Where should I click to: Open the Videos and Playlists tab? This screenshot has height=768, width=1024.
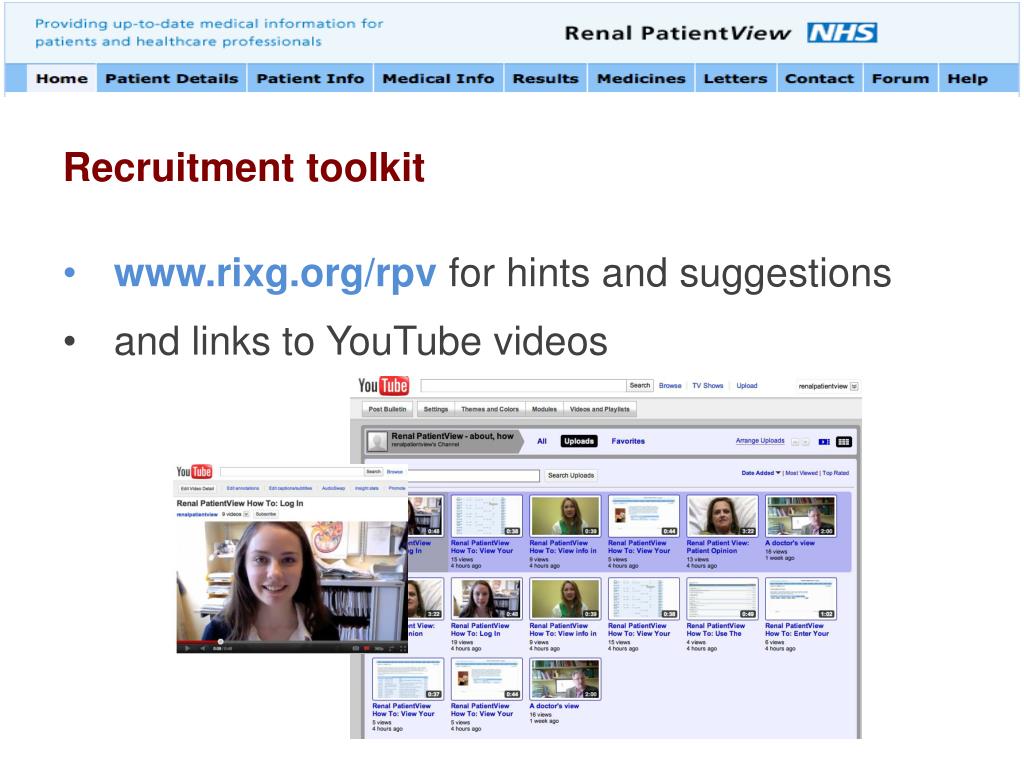pyautogui.click(x=600, y=409)
